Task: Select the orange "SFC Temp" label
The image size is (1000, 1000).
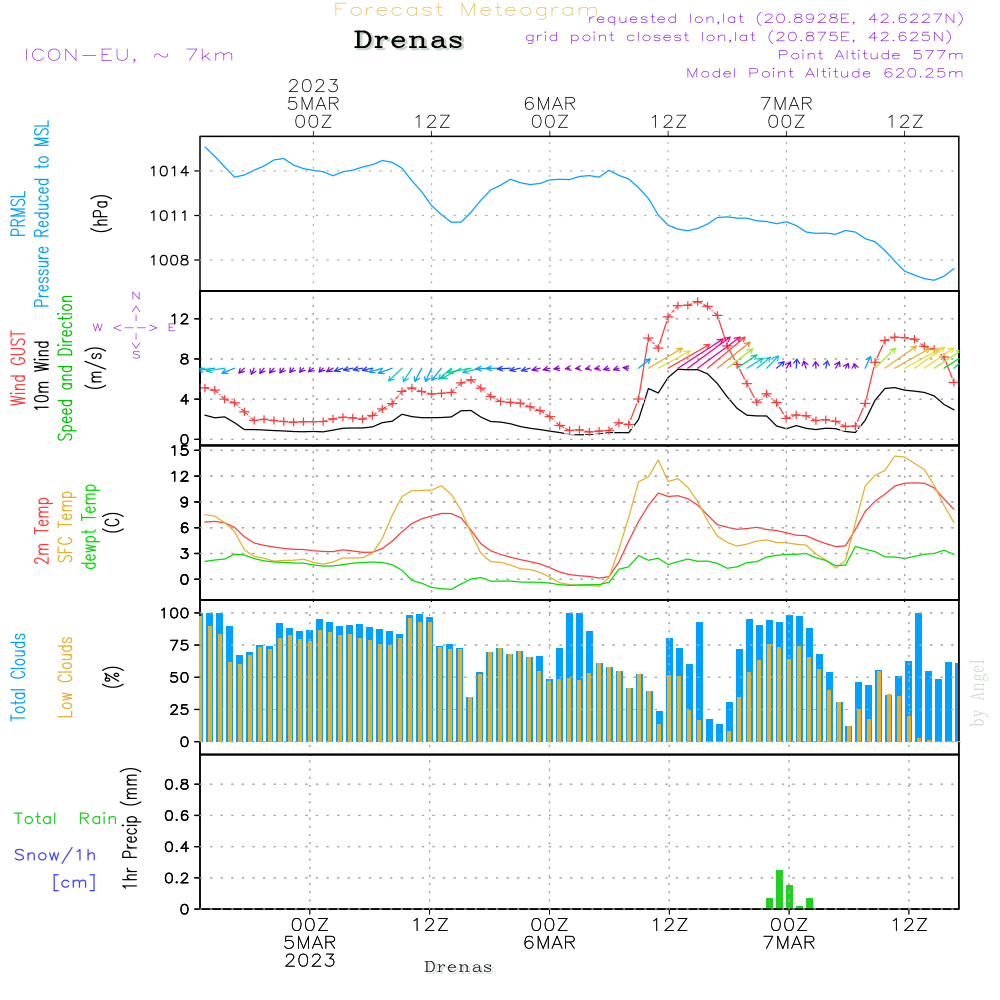Action: [x=65, y=527]
